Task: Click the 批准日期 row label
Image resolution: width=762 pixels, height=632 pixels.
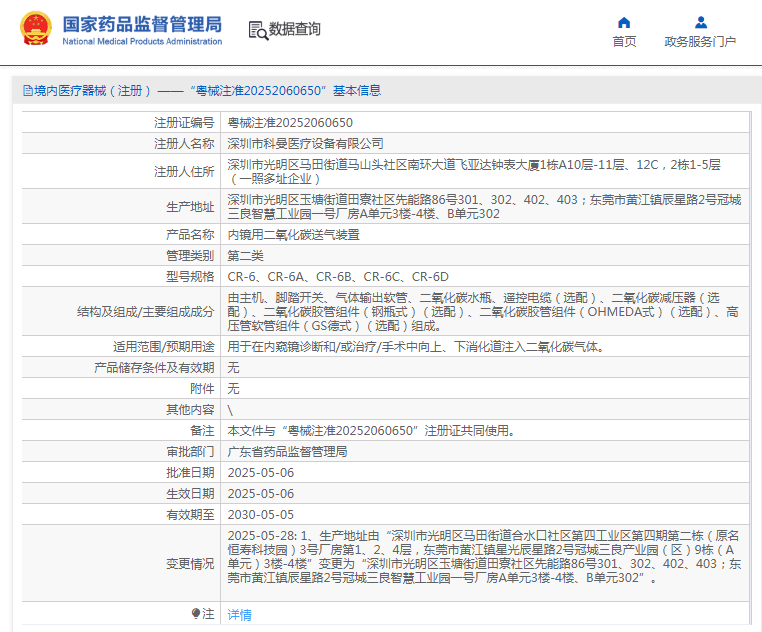Action: click(x=190, y=473)
